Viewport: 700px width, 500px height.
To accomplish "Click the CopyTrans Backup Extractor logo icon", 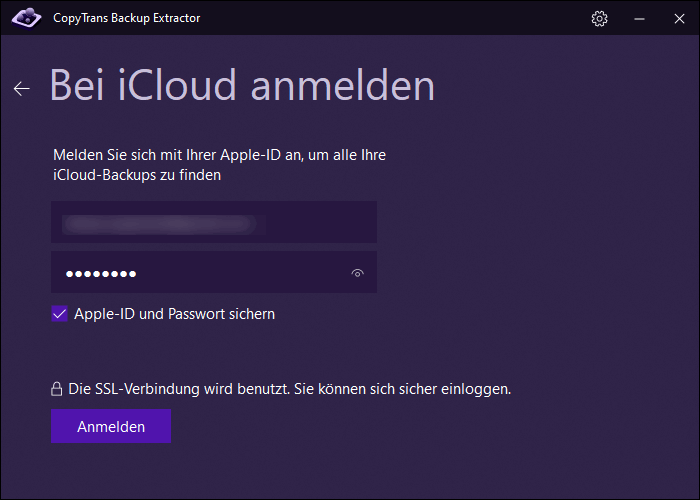I will click(26, 18).
